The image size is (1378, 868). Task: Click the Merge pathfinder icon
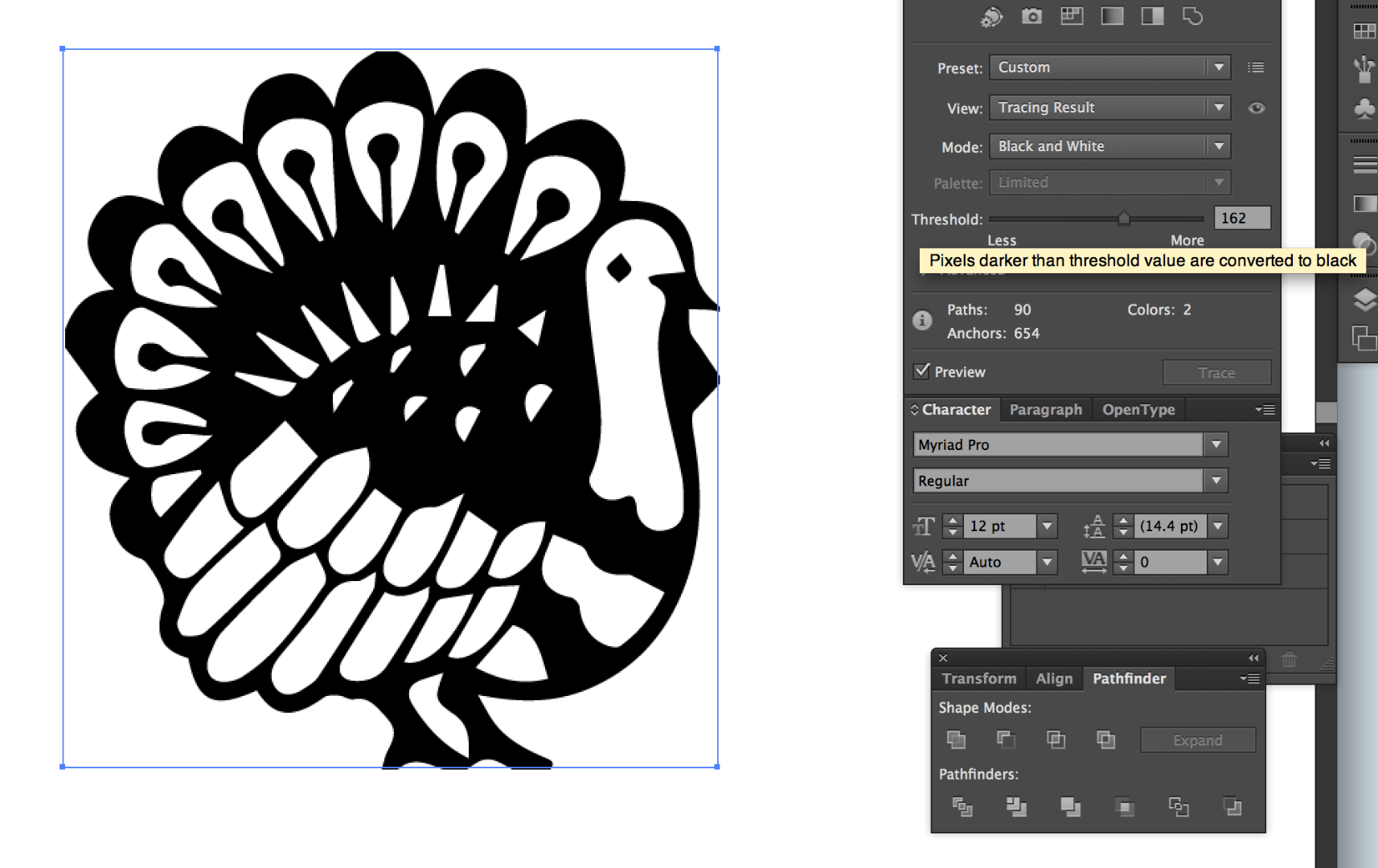[x=1070, y=806]
